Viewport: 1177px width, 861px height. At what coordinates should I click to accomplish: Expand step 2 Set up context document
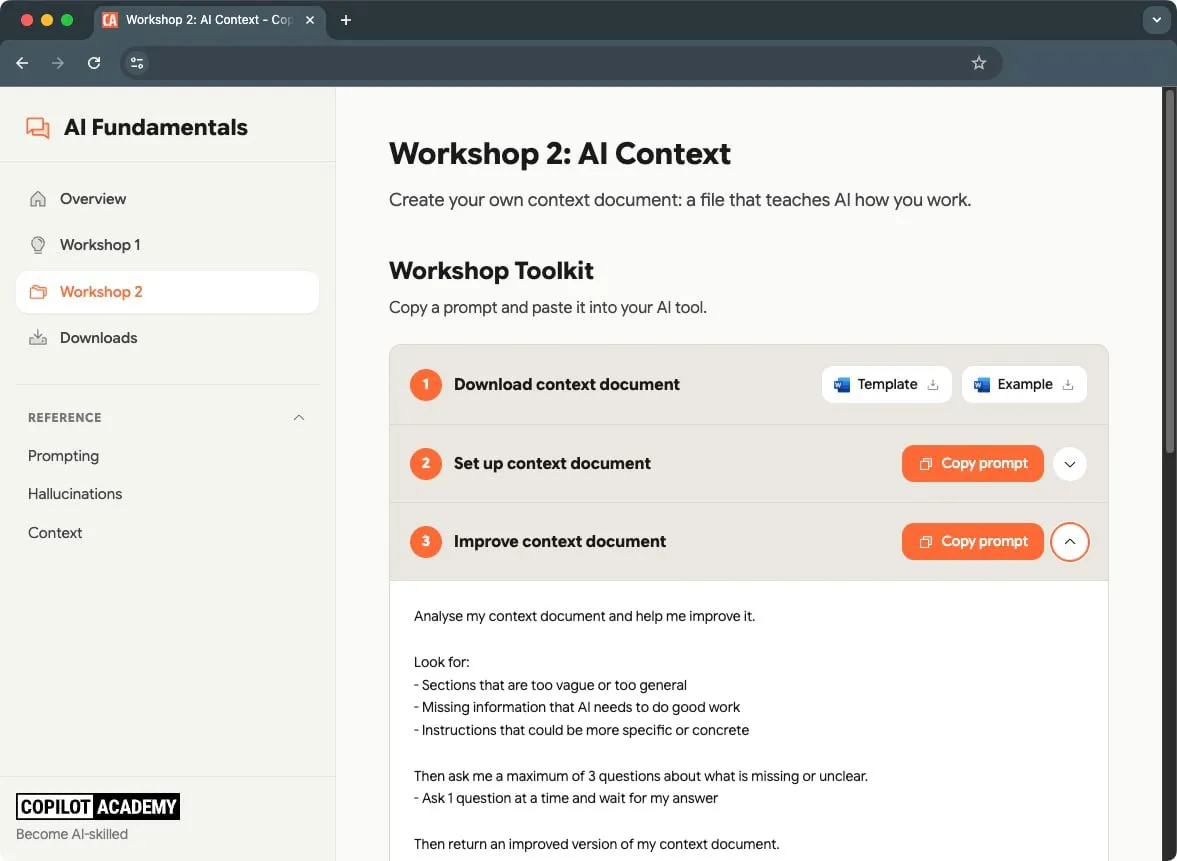click(1069, 463)
